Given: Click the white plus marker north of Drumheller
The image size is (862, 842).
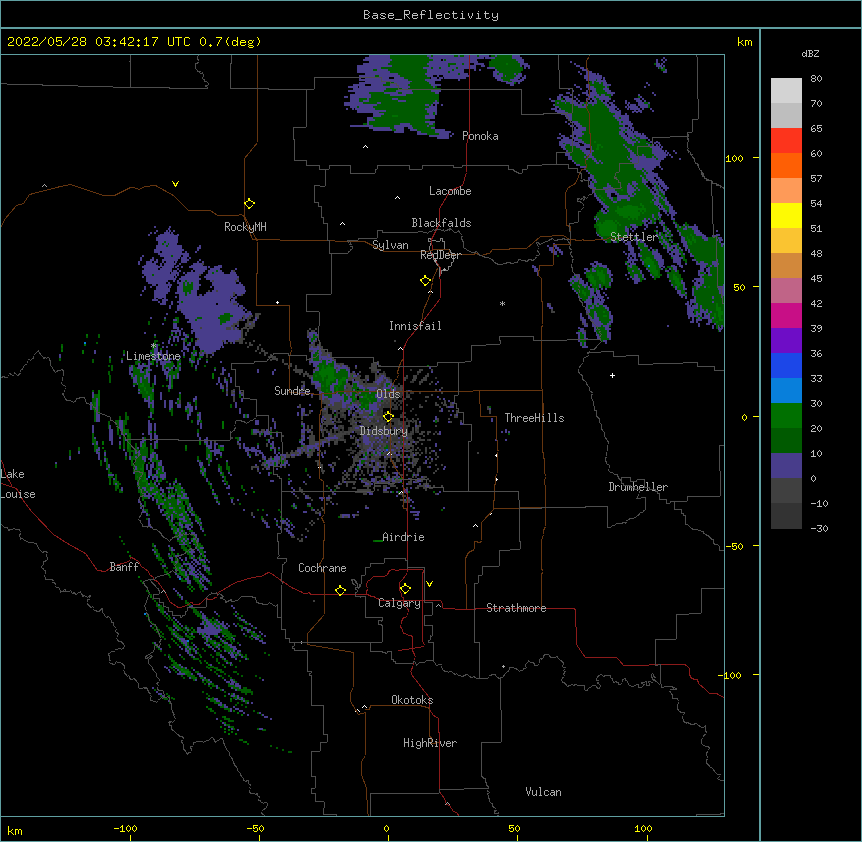Looking at the screenshot, I should pyautogui.click(x=612, y=375).
